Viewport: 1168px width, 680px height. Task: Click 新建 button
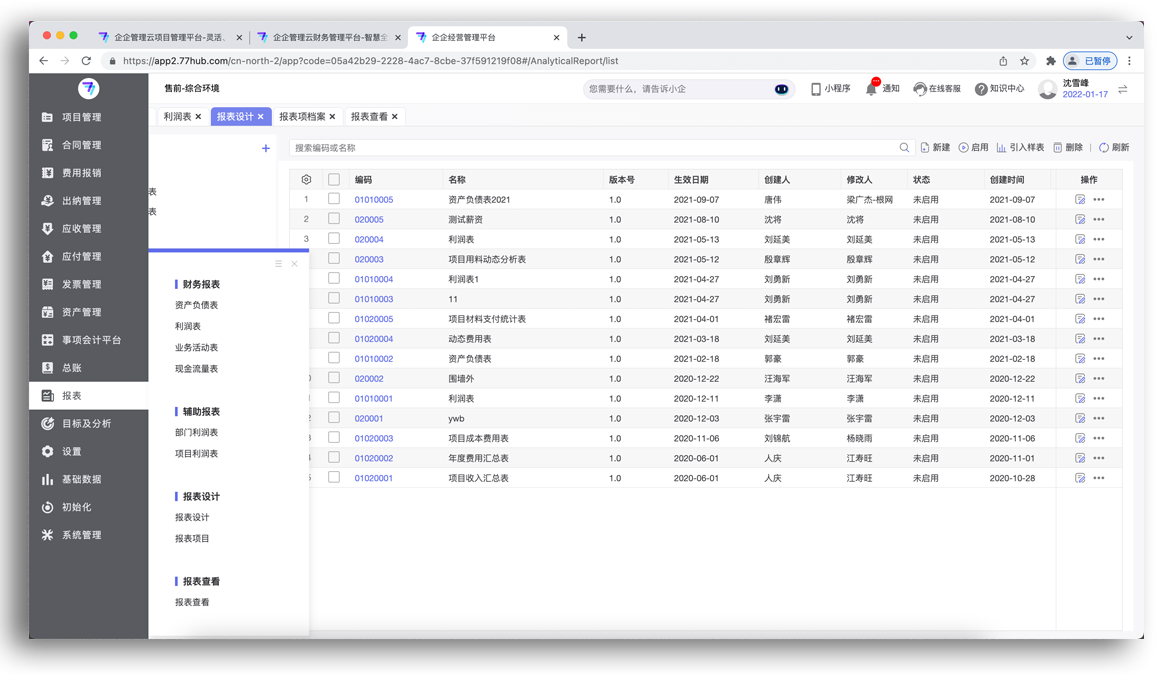pyautogui.click(x=936, y=147)
